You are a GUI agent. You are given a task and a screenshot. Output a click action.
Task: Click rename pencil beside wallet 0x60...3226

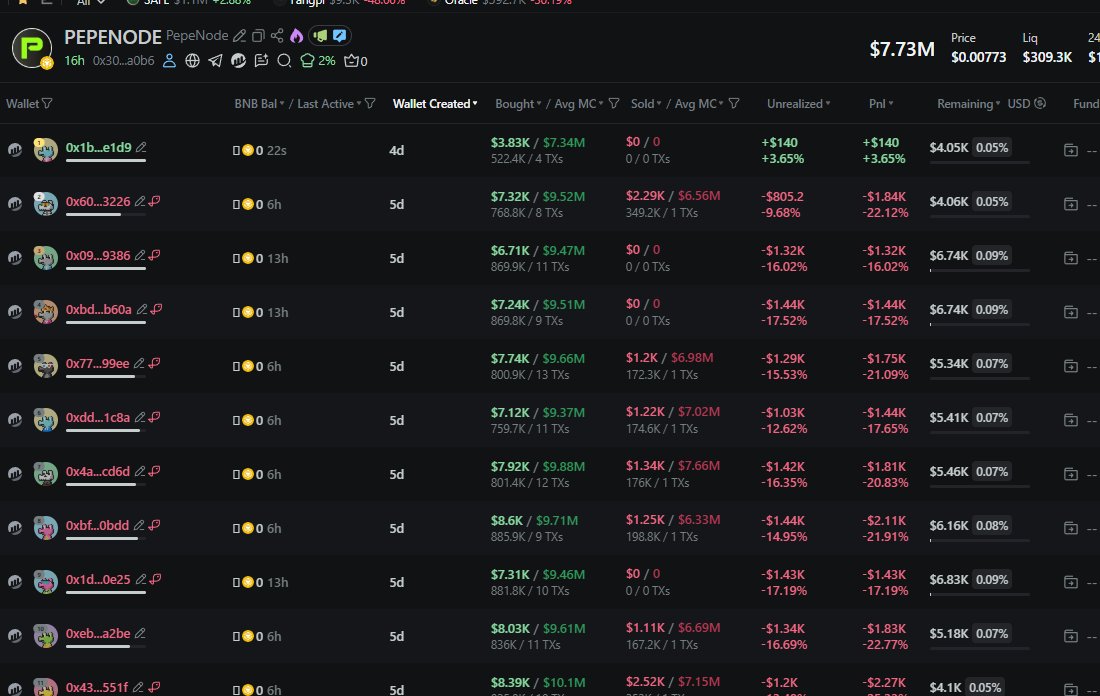(141, 202)
